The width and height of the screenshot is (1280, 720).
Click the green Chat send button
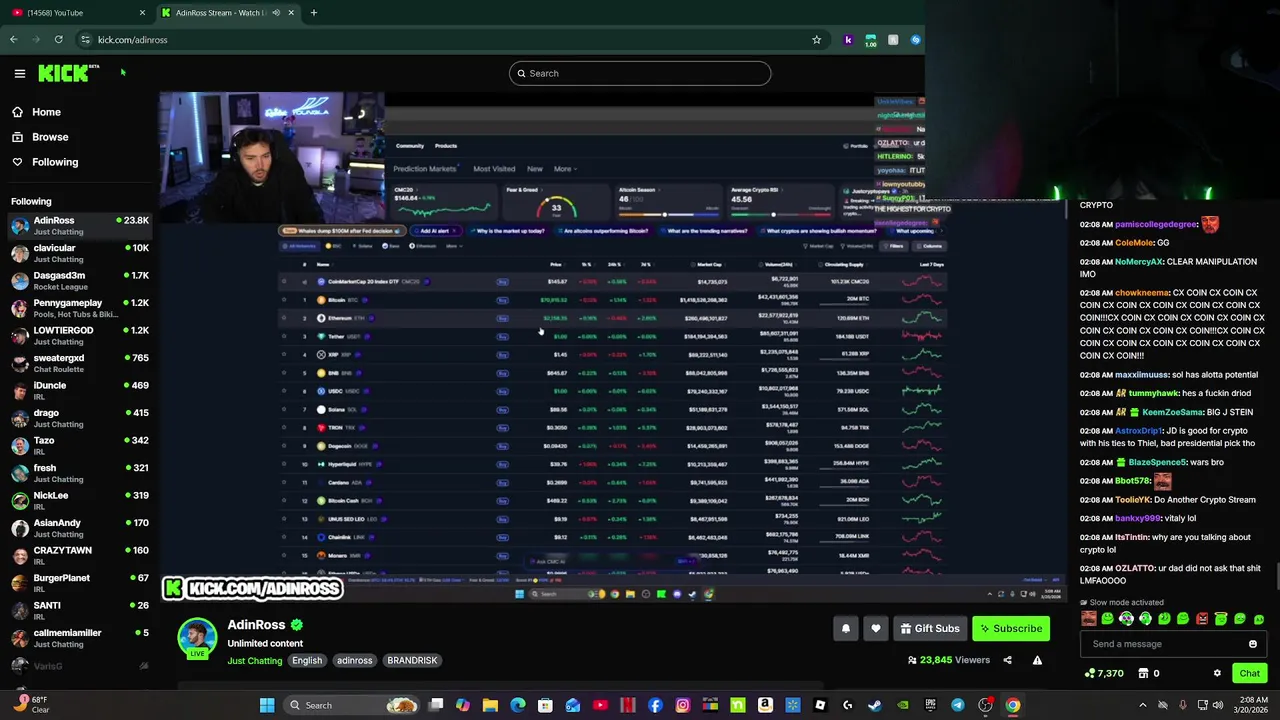coord(1249,673)
